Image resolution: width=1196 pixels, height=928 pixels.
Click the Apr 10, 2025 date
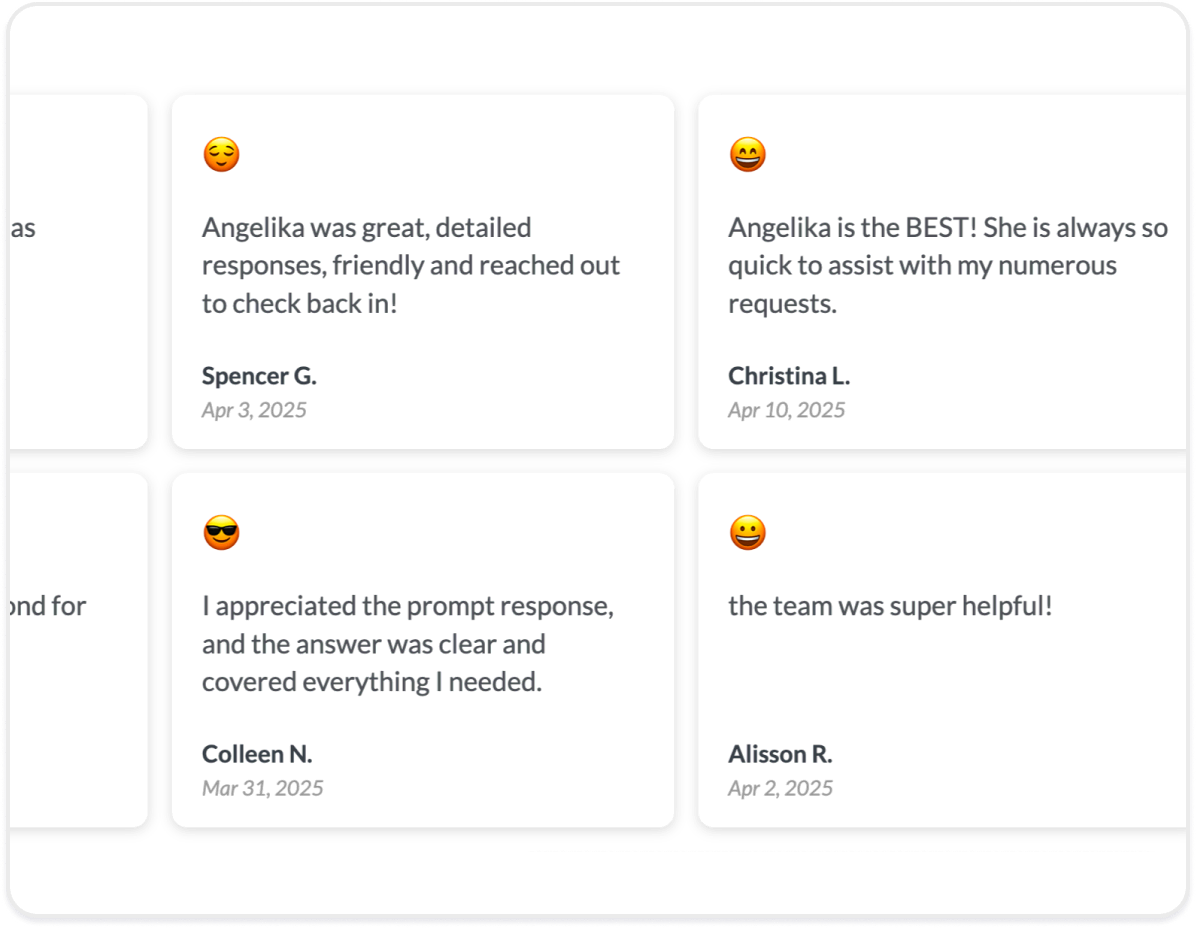click(x=786, y=410)
